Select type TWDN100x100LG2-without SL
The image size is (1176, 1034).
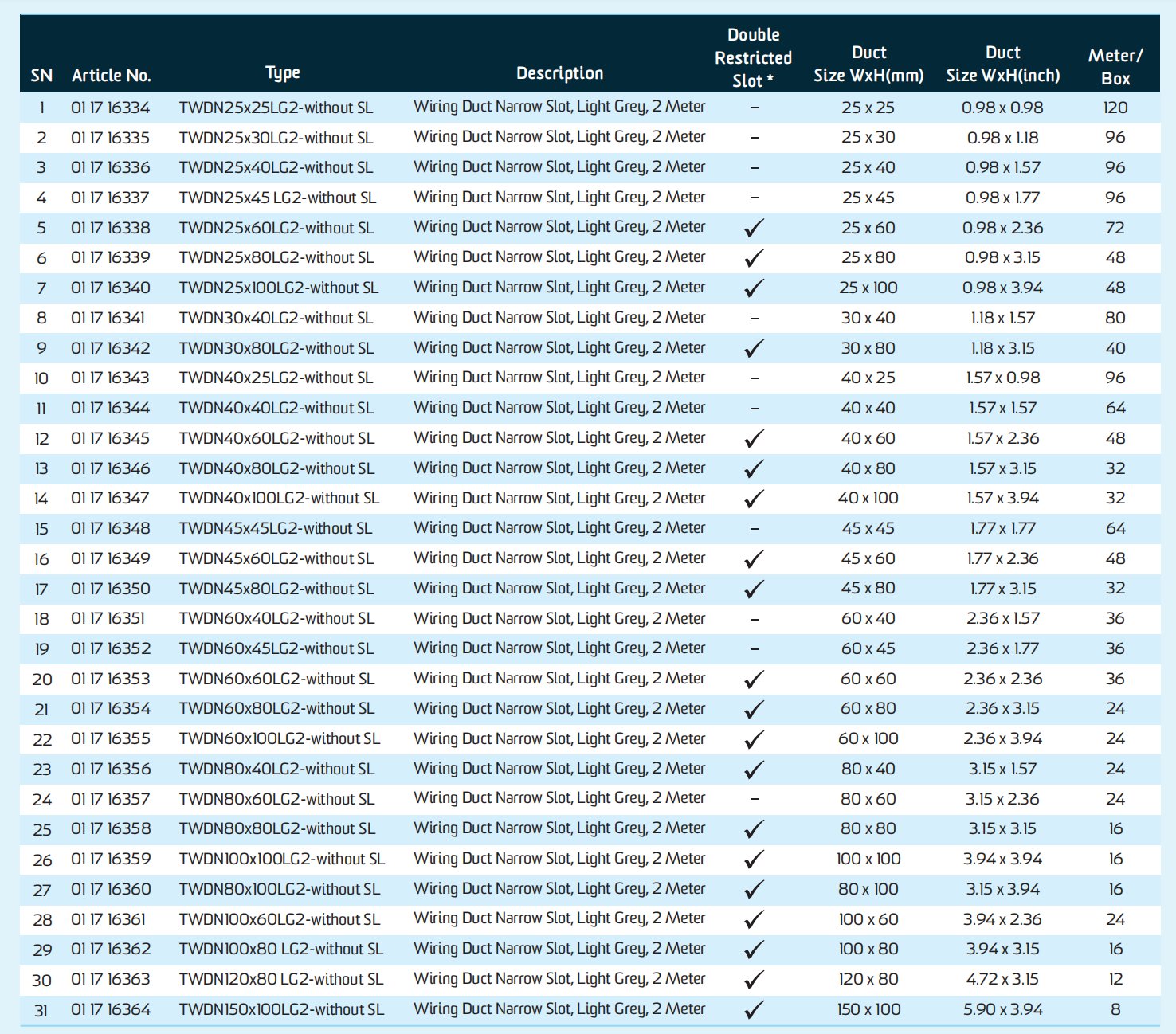(x=282, y=859)
